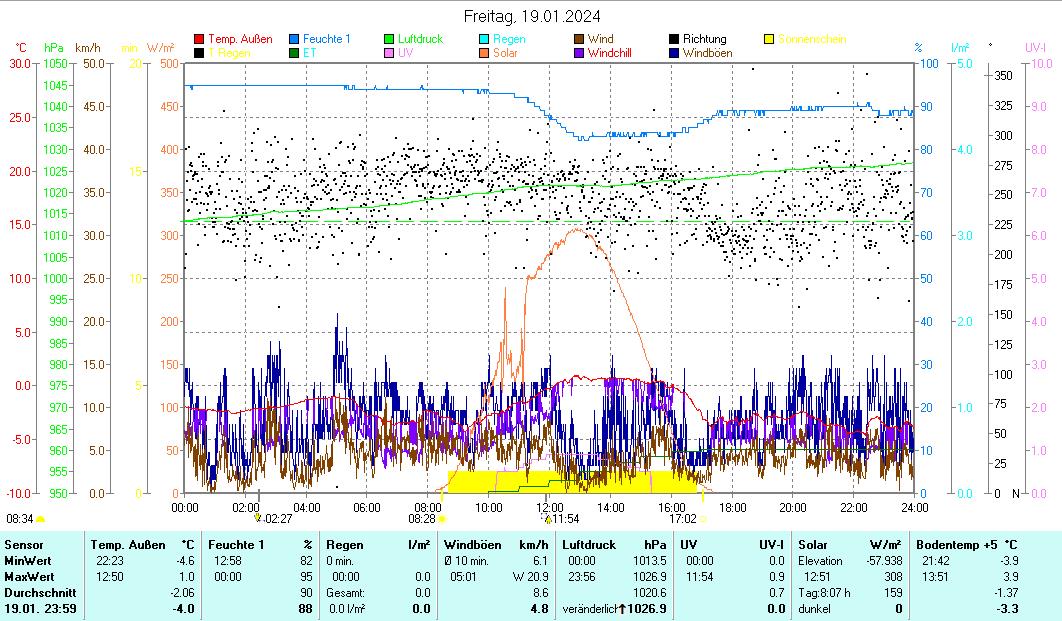
Task: Click the red Temp. Außen legend swatch
Action: (x=199, y=40)
